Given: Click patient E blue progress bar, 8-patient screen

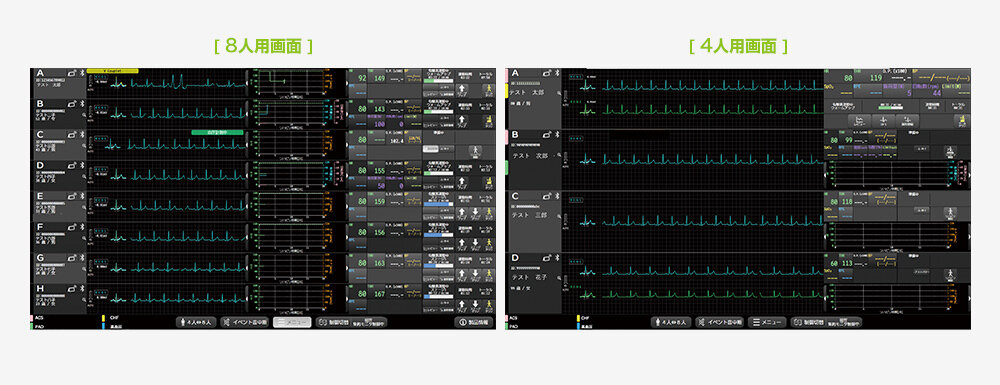Looking at the screenshot, I should click(x=439, y=204).
